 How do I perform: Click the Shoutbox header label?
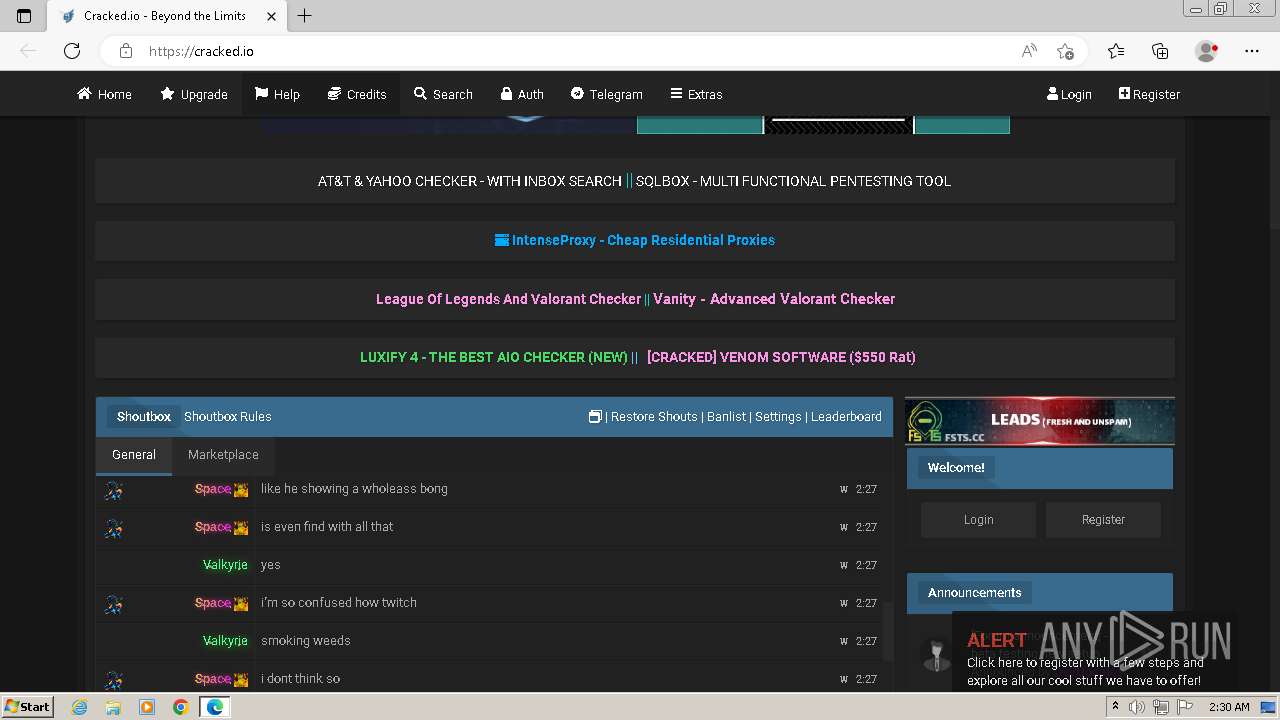tap(144, 417)
